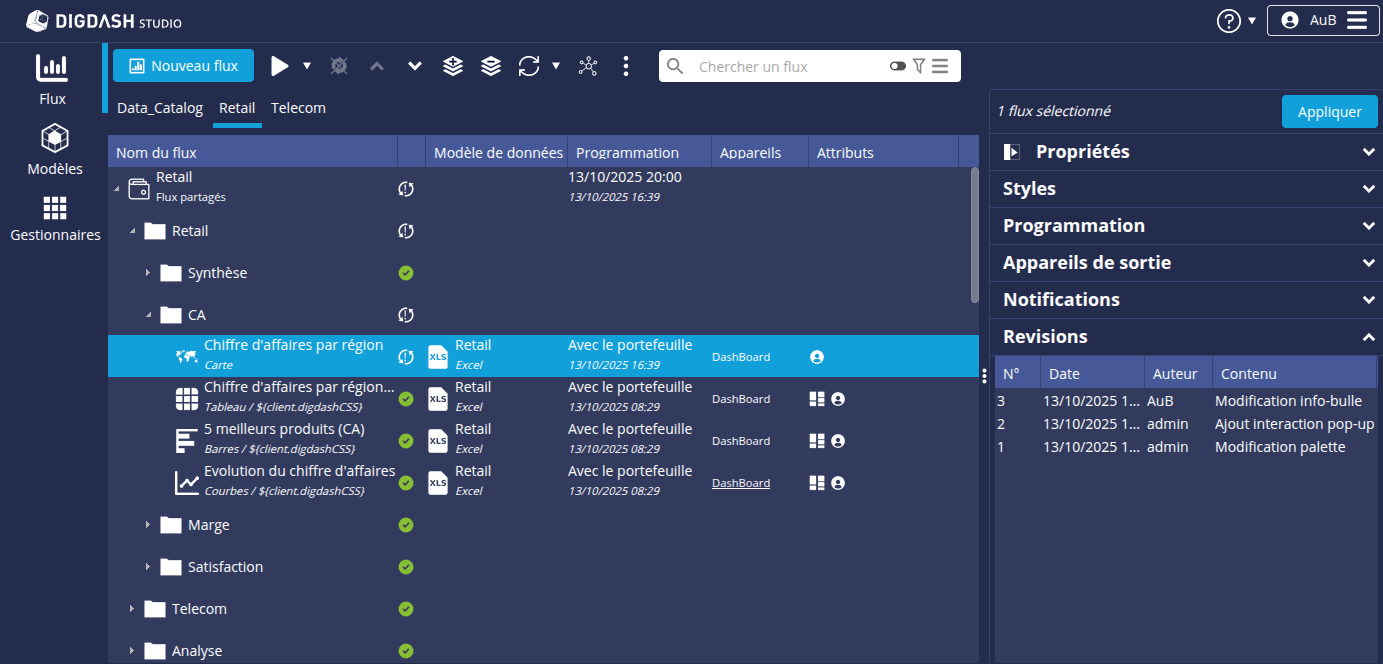Toggle the switch in the search box
Viewport: 1383px width, 664px height.
pos(897,66)
